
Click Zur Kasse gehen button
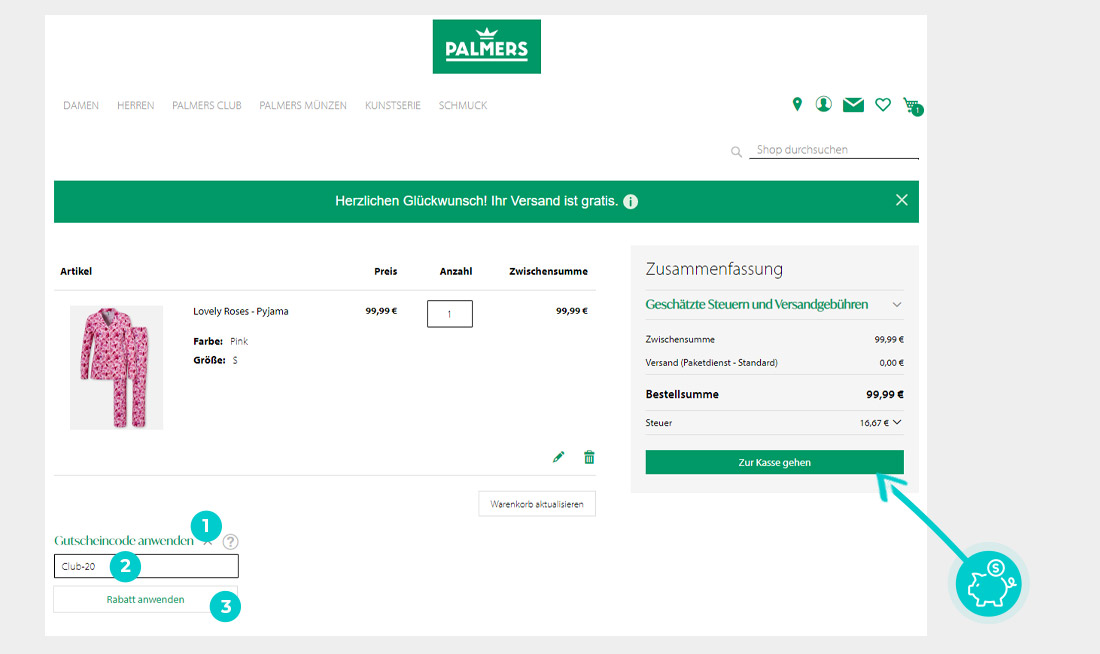[x=774, y=462]
